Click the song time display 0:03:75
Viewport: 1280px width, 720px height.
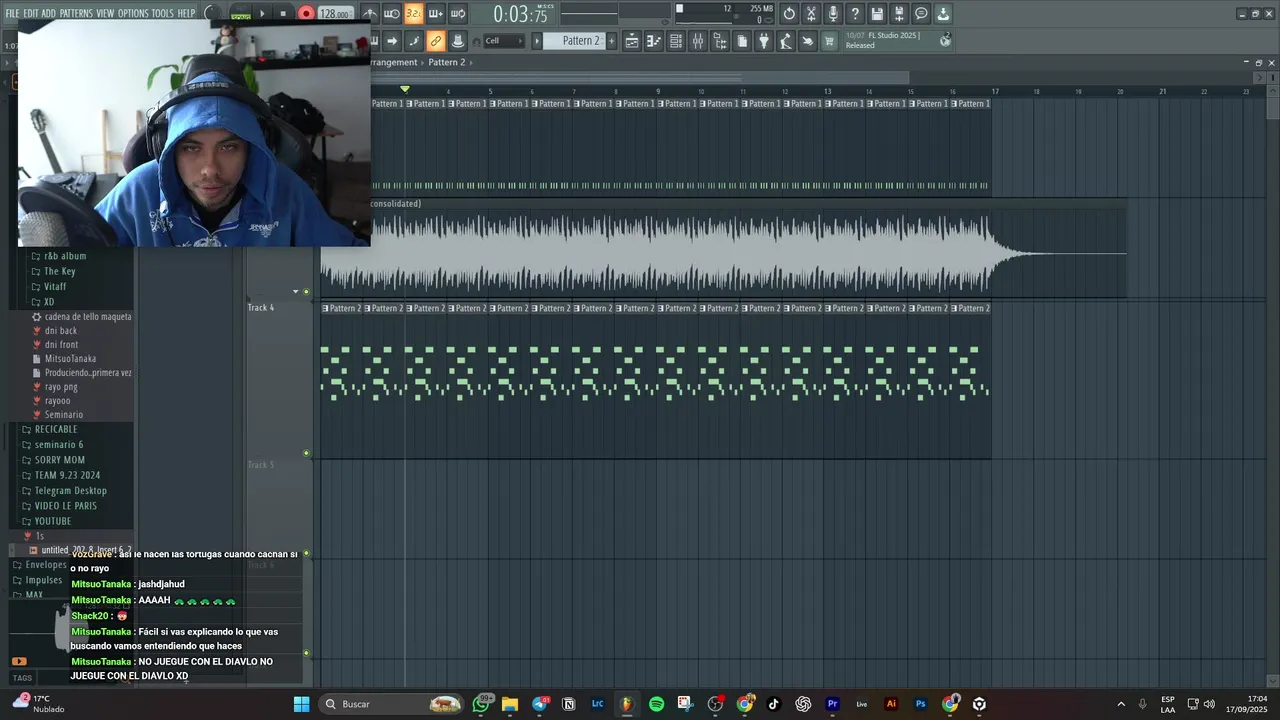pos(520,14)
